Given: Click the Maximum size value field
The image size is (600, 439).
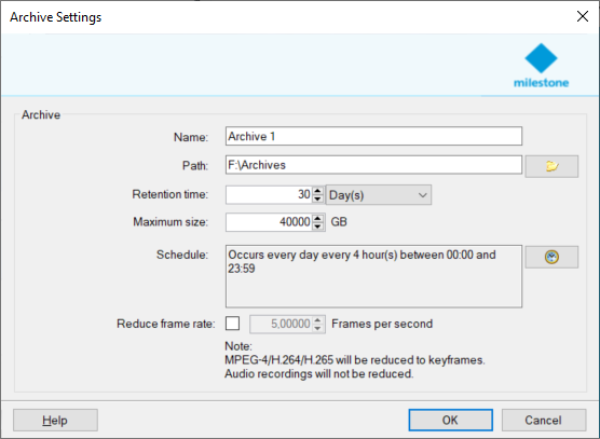Looking at the screenshot, I should [x=268, y=222].
